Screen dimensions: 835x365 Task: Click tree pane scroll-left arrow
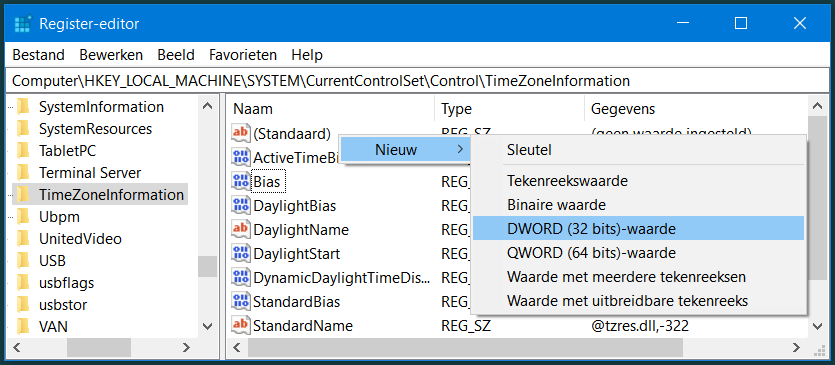click(x=17, y=347)
